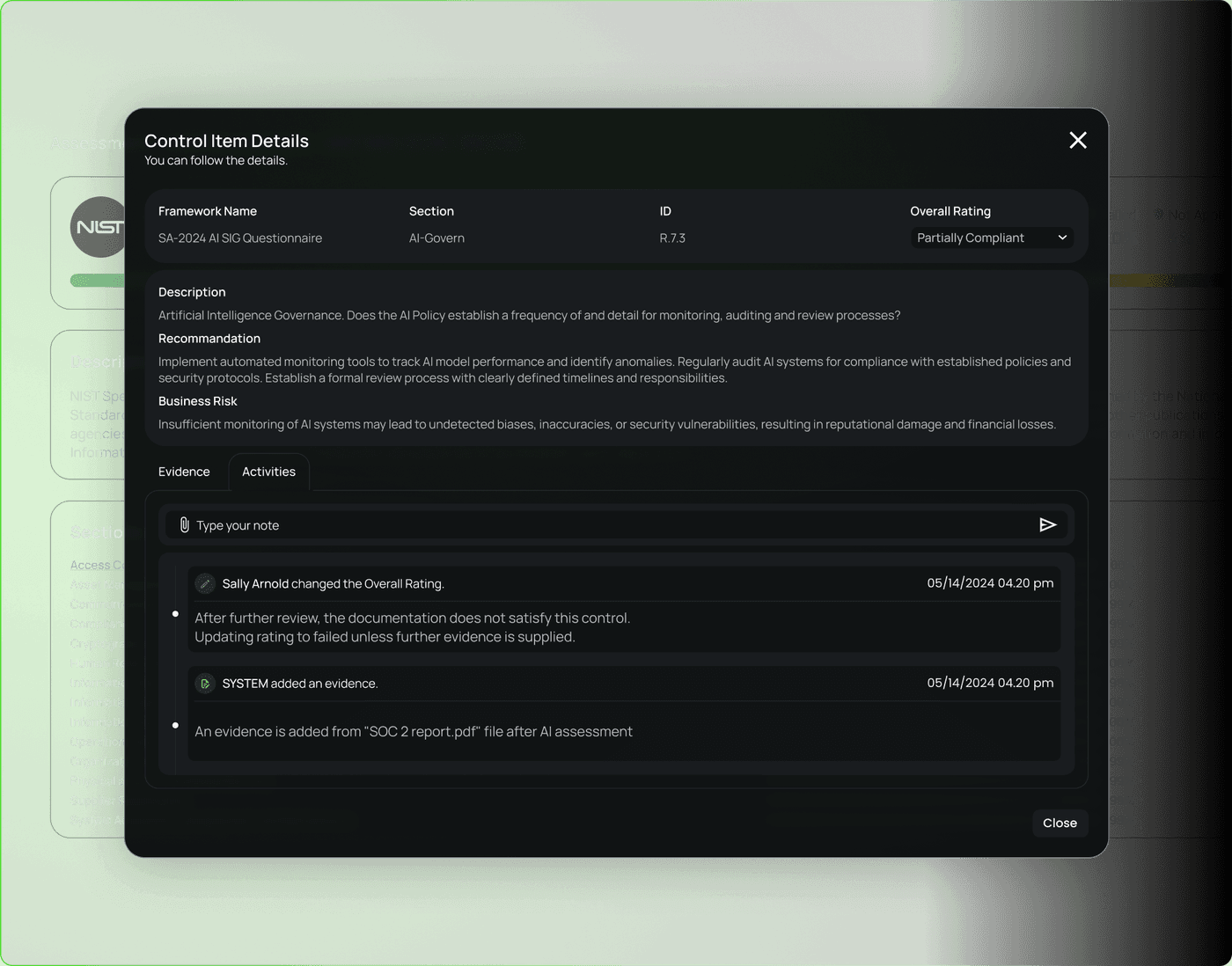Click the paperclip attachment icon
The image size is (1232, 966).
(x=184, y=525)
